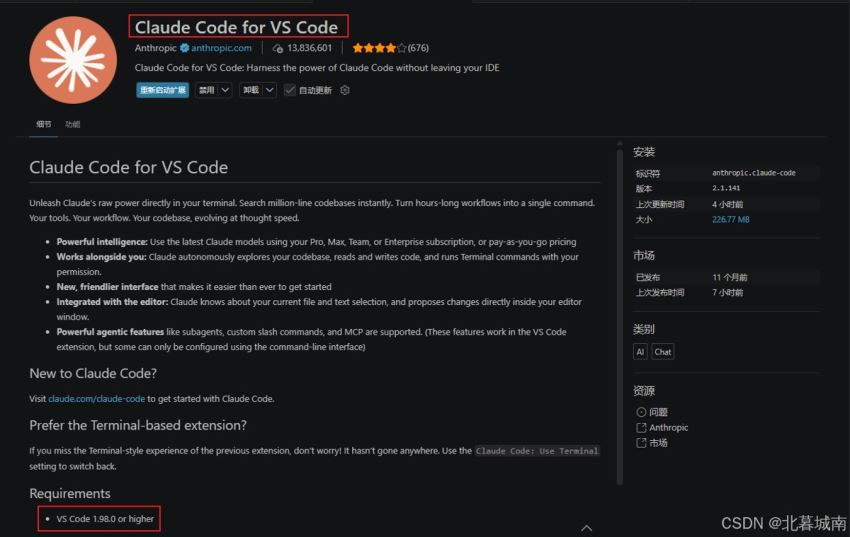Select the AI category tag
This screenshot has height=537, width=850.
pyautogui.click(x=640, y=352)
